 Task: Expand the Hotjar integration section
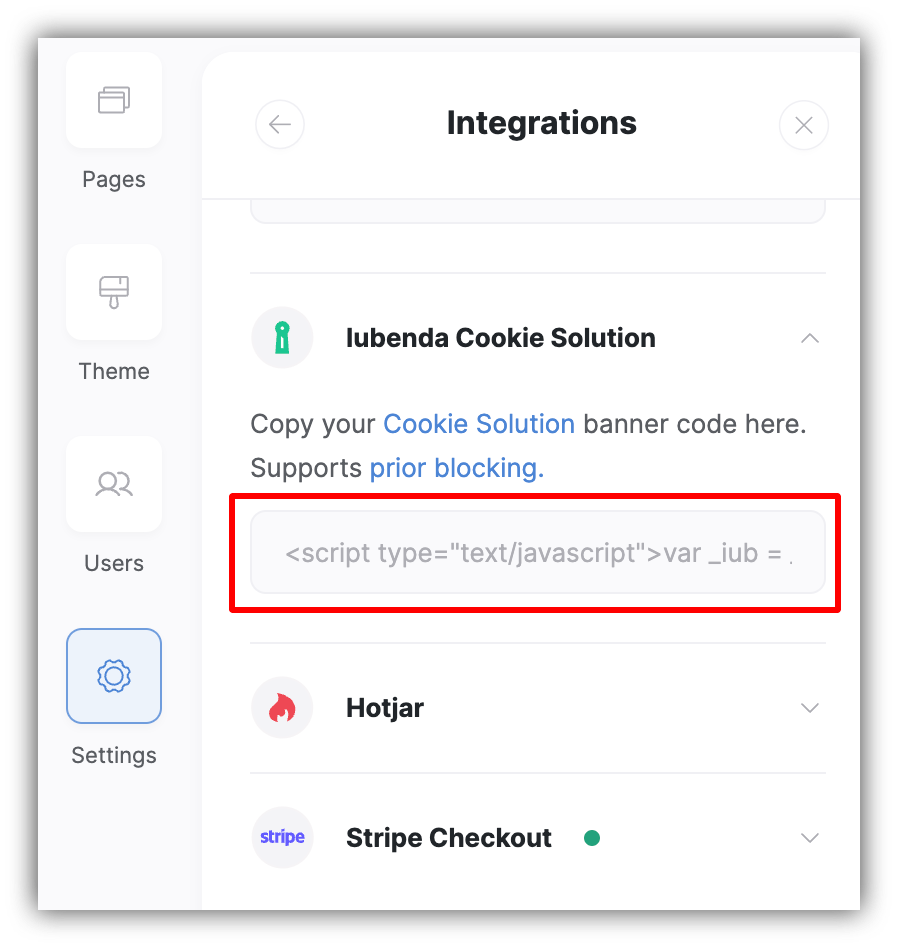click(810, 707)
